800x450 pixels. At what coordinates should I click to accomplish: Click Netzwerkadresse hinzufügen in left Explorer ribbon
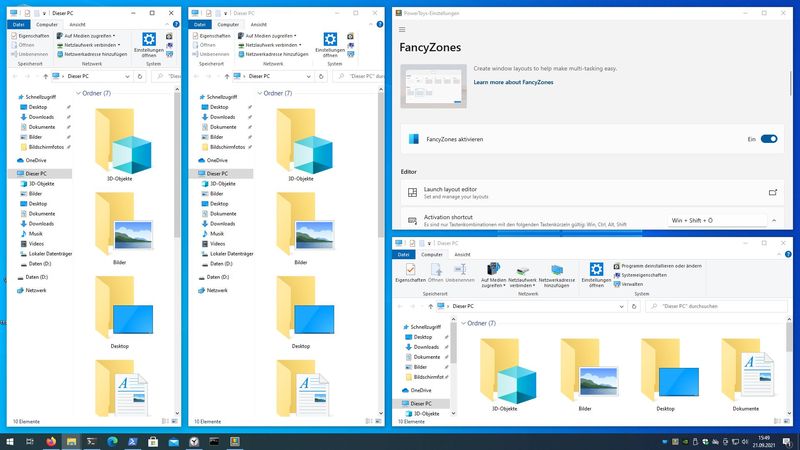(x=92, y=54)
